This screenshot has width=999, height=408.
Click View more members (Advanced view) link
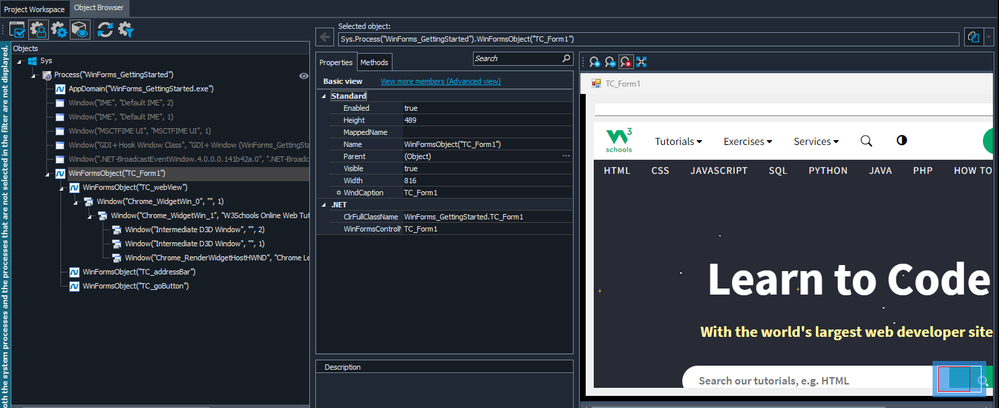pos(427,81)
